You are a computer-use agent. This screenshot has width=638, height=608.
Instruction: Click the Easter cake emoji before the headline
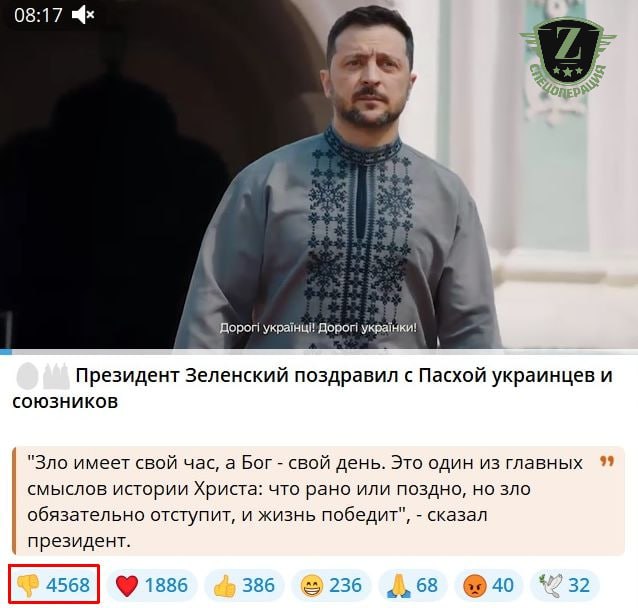coord(56,376)
